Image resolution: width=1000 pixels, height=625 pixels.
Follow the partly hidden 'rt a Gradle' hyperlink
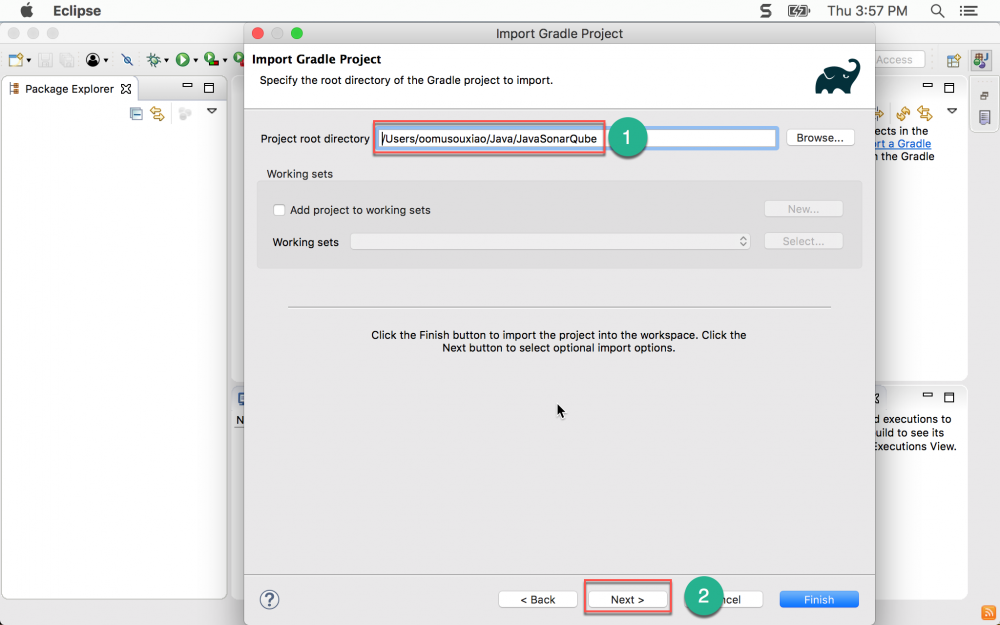pyautogui.click(x=903, y=143)
